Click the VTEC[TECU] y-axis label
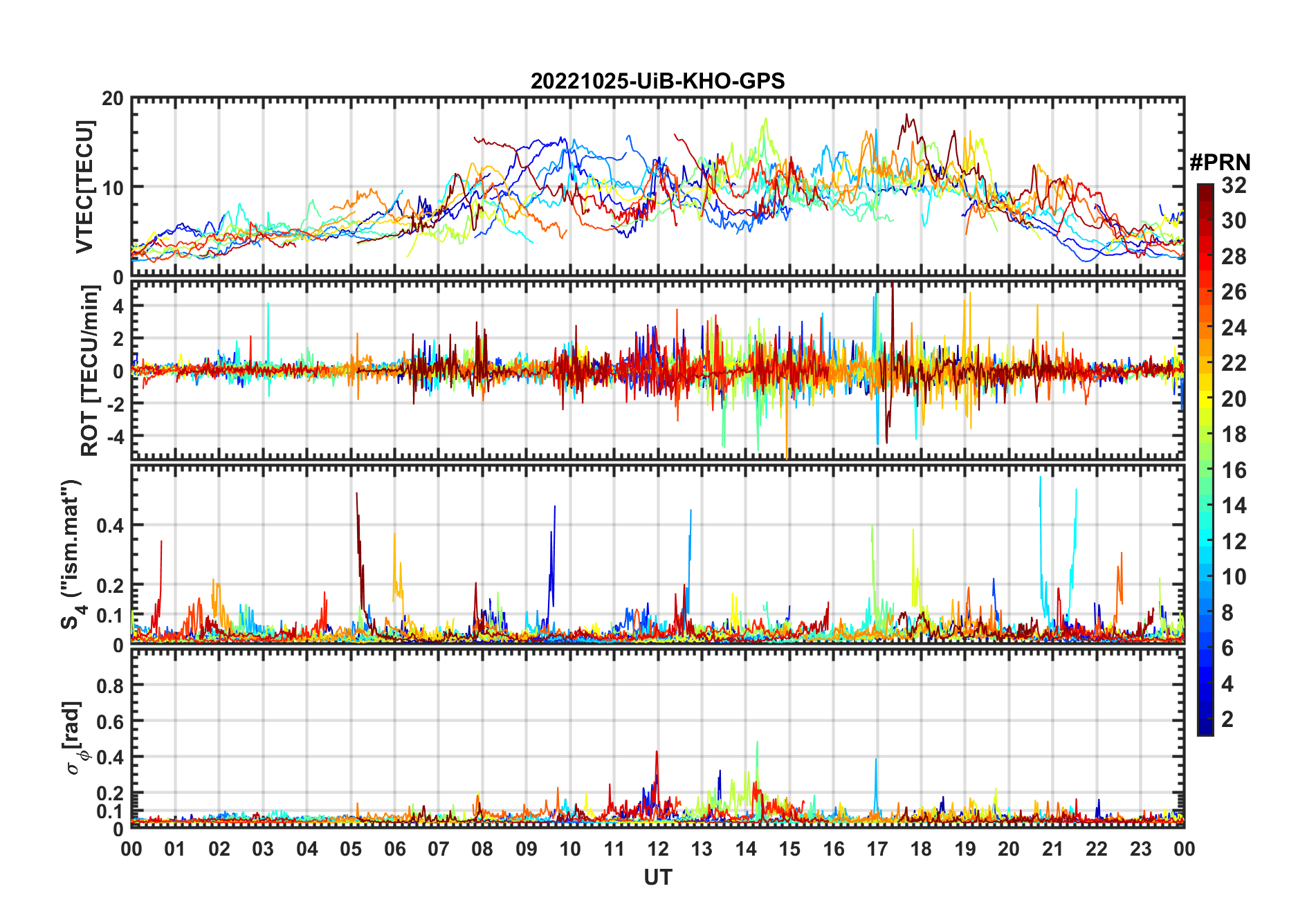 tap(84, 187)
